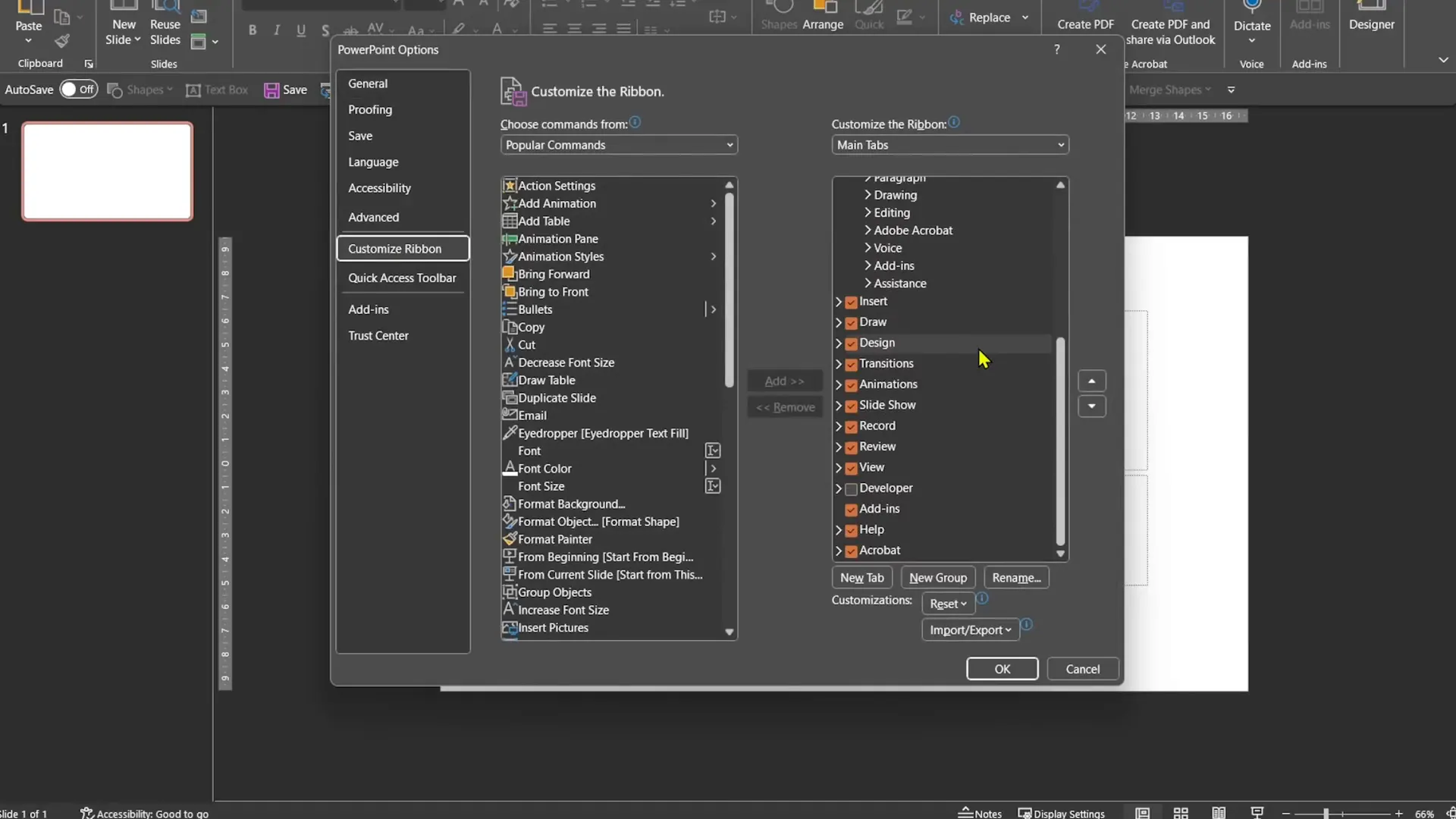Click the Move Up arrow button
The image size is (1456, 819).
[x=1091, y=381]
